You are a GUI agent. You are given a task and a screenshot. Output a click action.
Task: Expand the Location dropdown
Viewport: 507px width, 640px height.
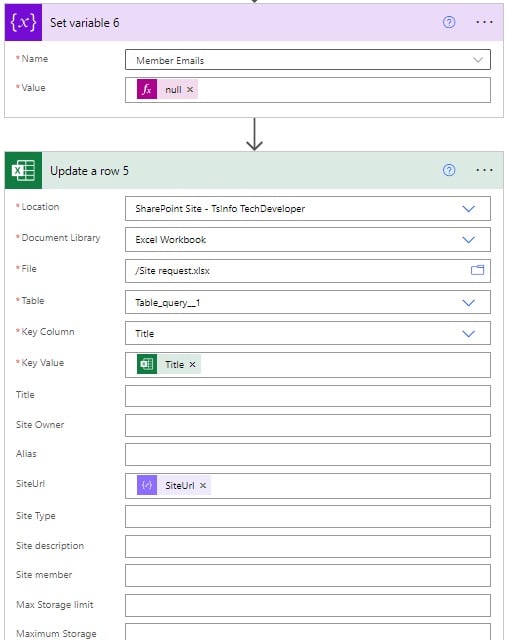[x=469, y=209]
